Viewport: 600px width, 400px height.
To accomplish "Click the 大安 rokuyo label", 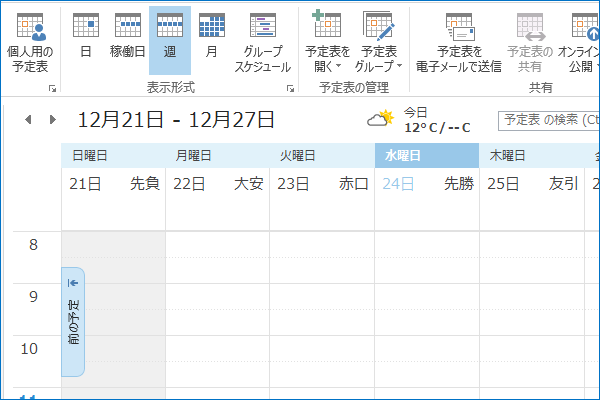I will click(249, 184).
